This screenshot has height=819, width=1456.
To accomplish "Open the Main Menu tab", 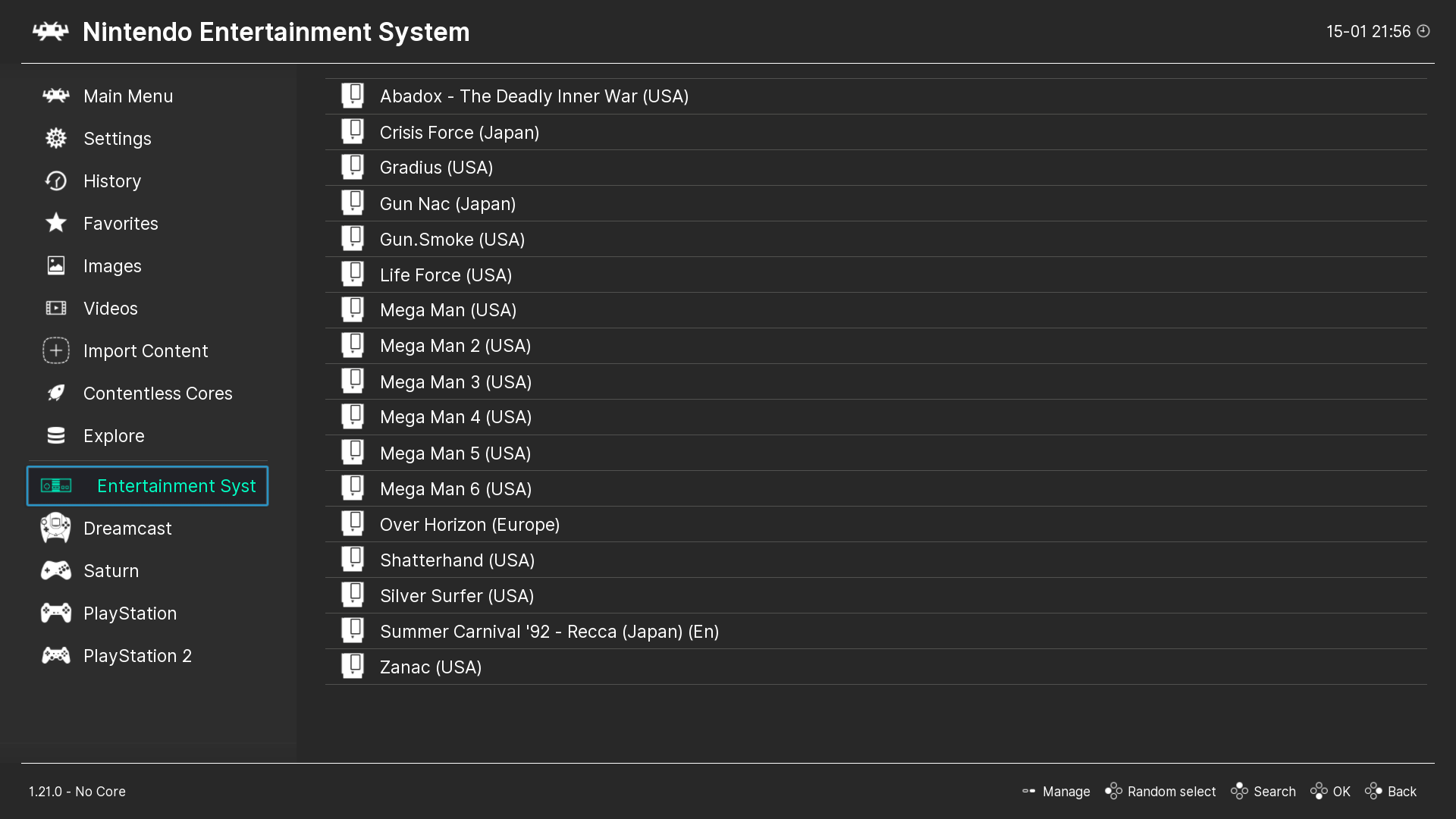I will 128,96.
